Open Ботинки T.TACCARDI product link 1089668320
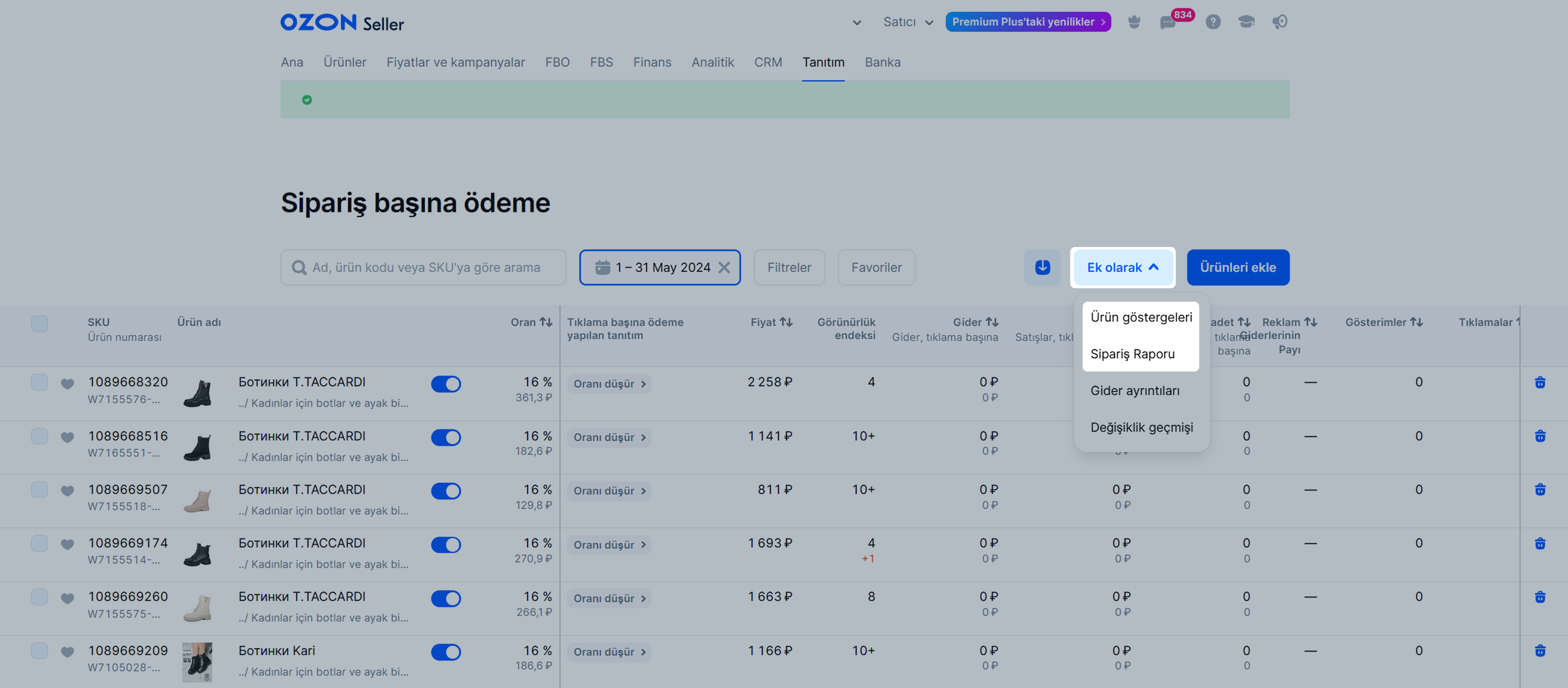Viewport: 1568px width, 688px height. (x=302, y=382)
